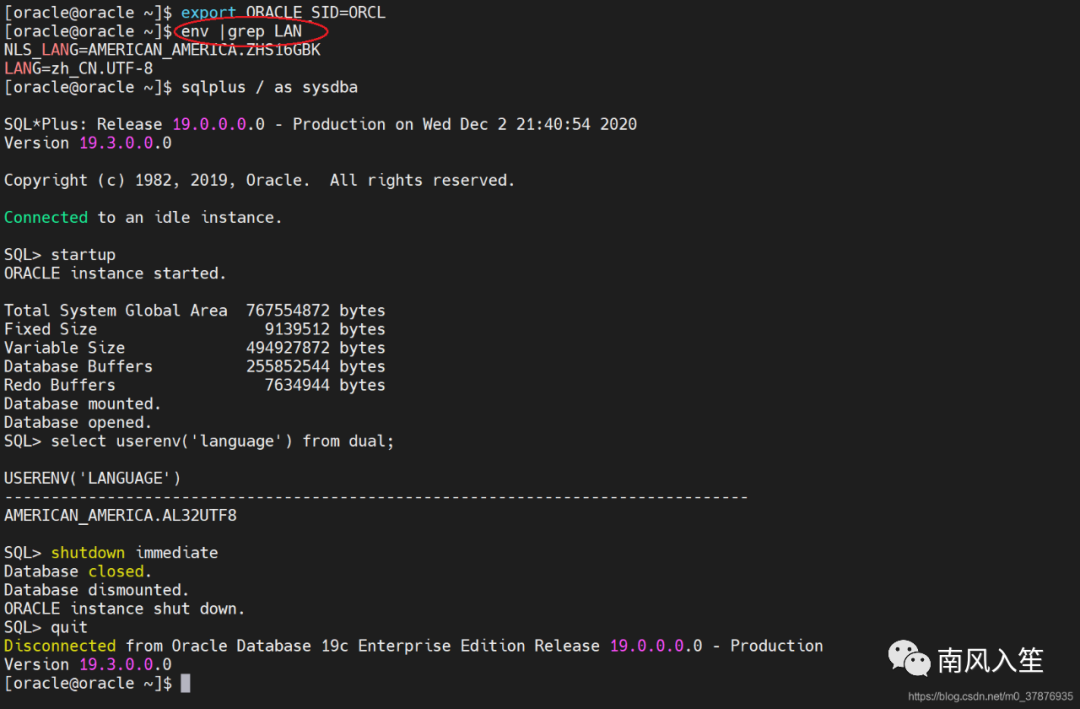This screenshot has height=709, width=1080.
Task: Click the 'Database opened.' line
Action: [x=78, y=422]
